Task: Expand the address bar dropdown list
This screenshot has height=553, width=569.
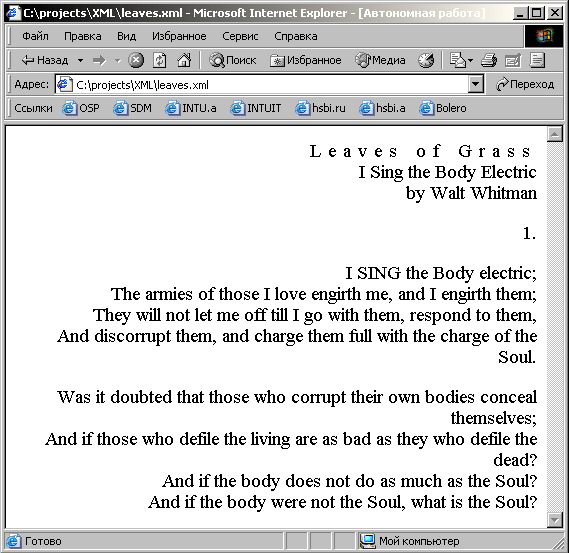Action: 475,85
